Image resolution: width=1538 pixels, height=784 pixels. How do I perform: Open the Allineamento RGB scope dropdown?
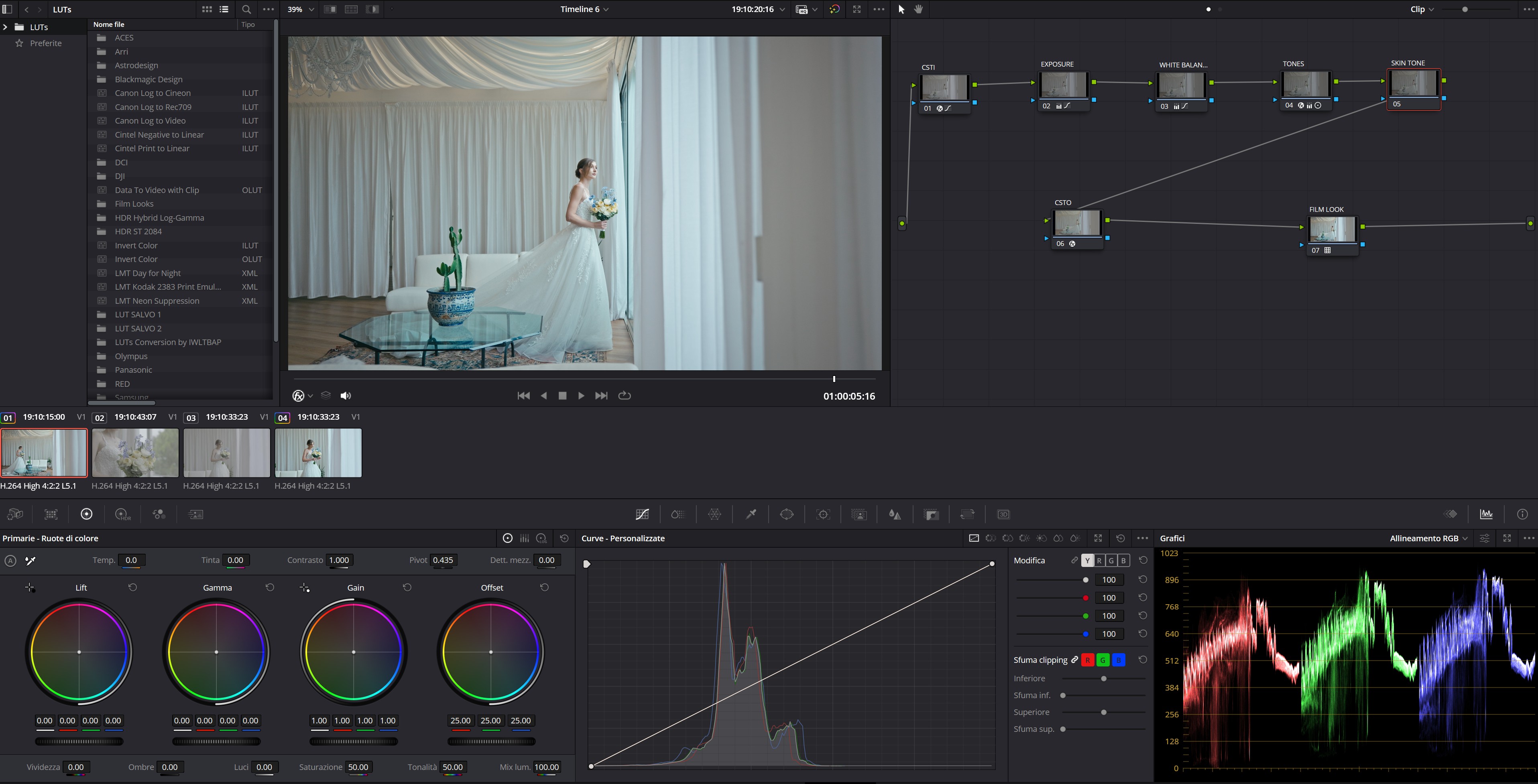(x=1428, y=538)
